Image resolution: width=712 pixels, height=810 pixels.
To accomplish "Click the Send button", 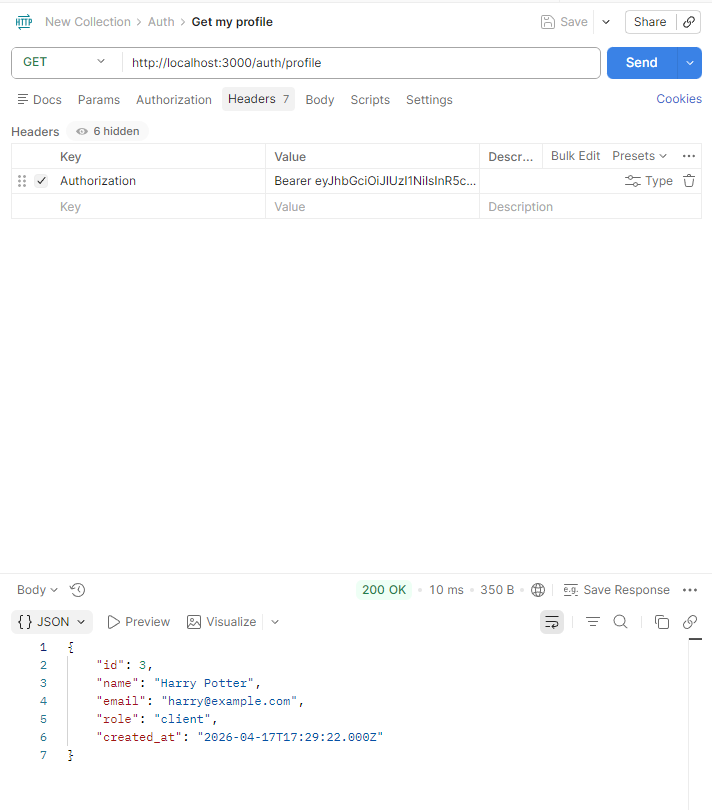I will coord(641,62).
